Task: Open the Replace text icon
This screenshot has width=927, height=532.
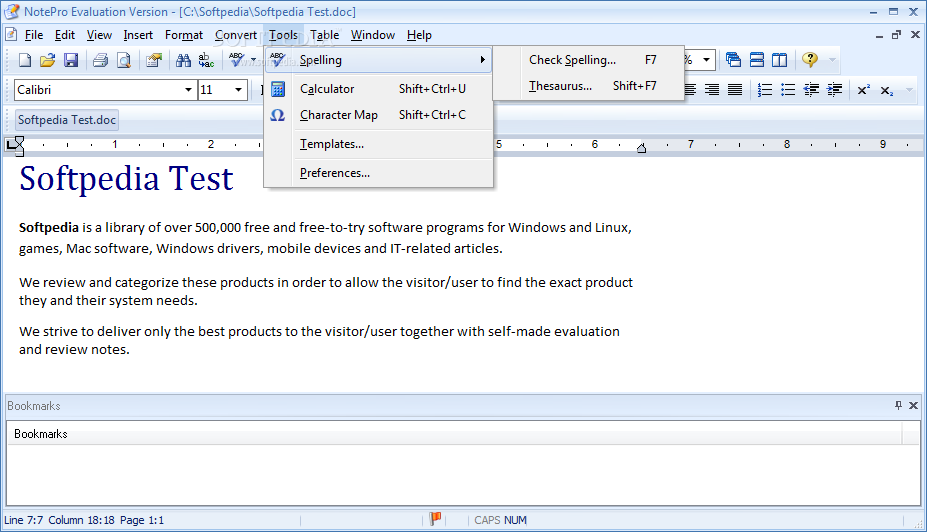Action: pos(206,60)
